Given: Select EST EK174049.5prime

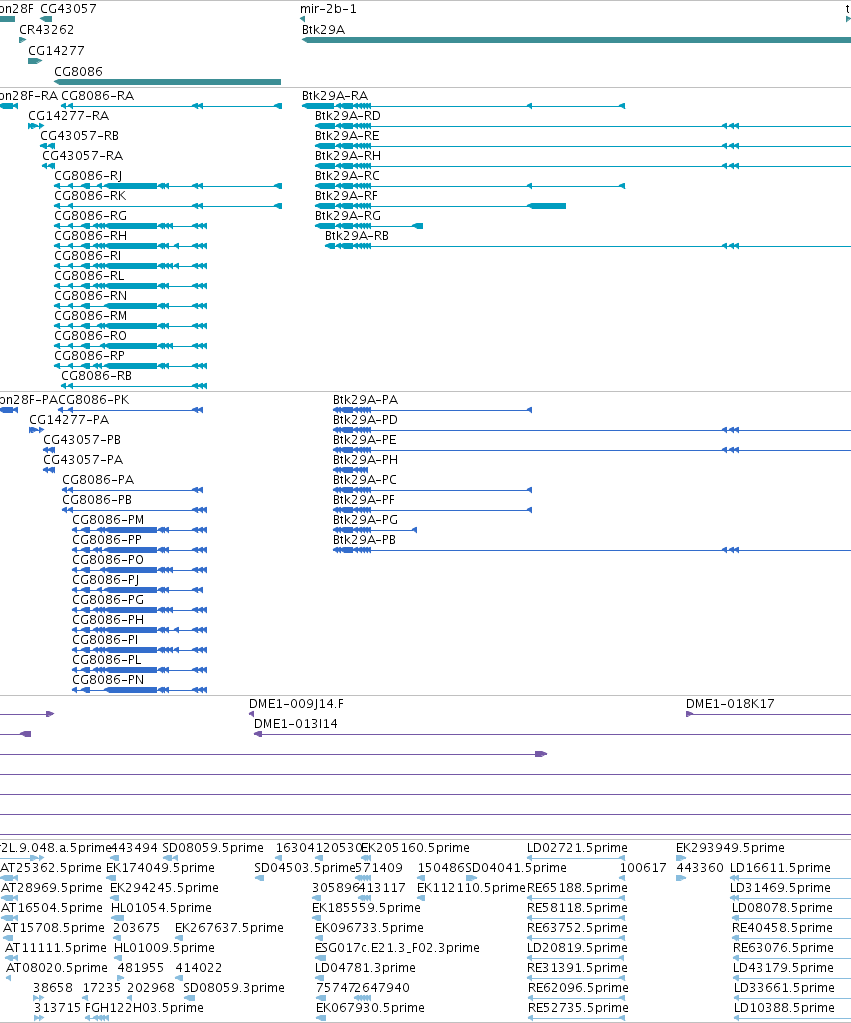Looking at the screenshot, I should pyautogui.click(x=161, y=868).
